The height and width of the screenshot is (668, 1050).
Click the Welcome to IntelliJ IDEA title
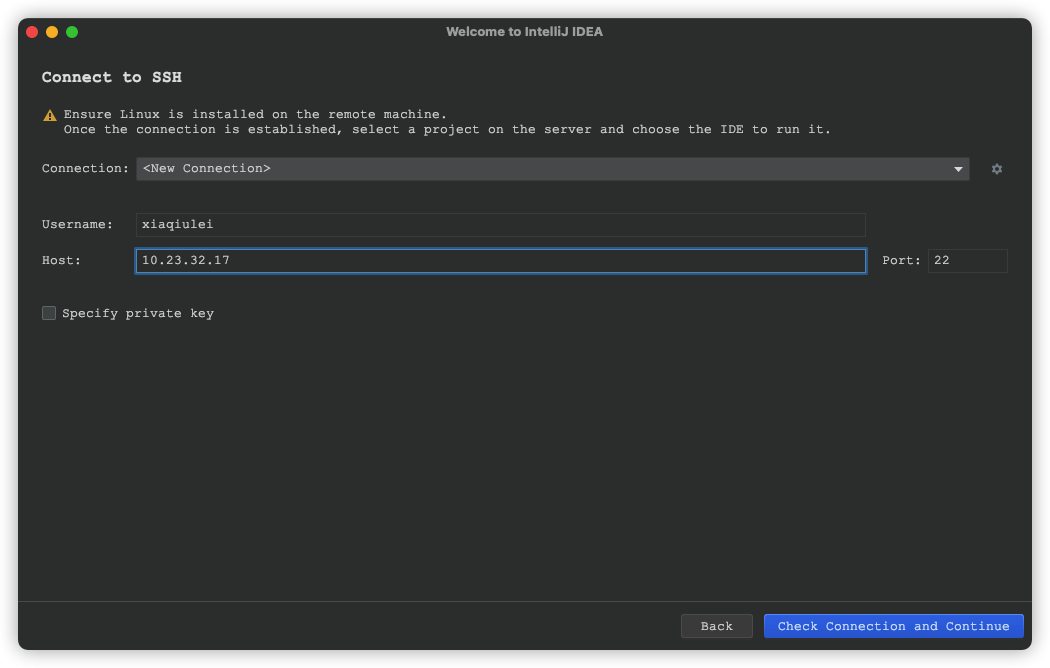(x=524, y=31)
